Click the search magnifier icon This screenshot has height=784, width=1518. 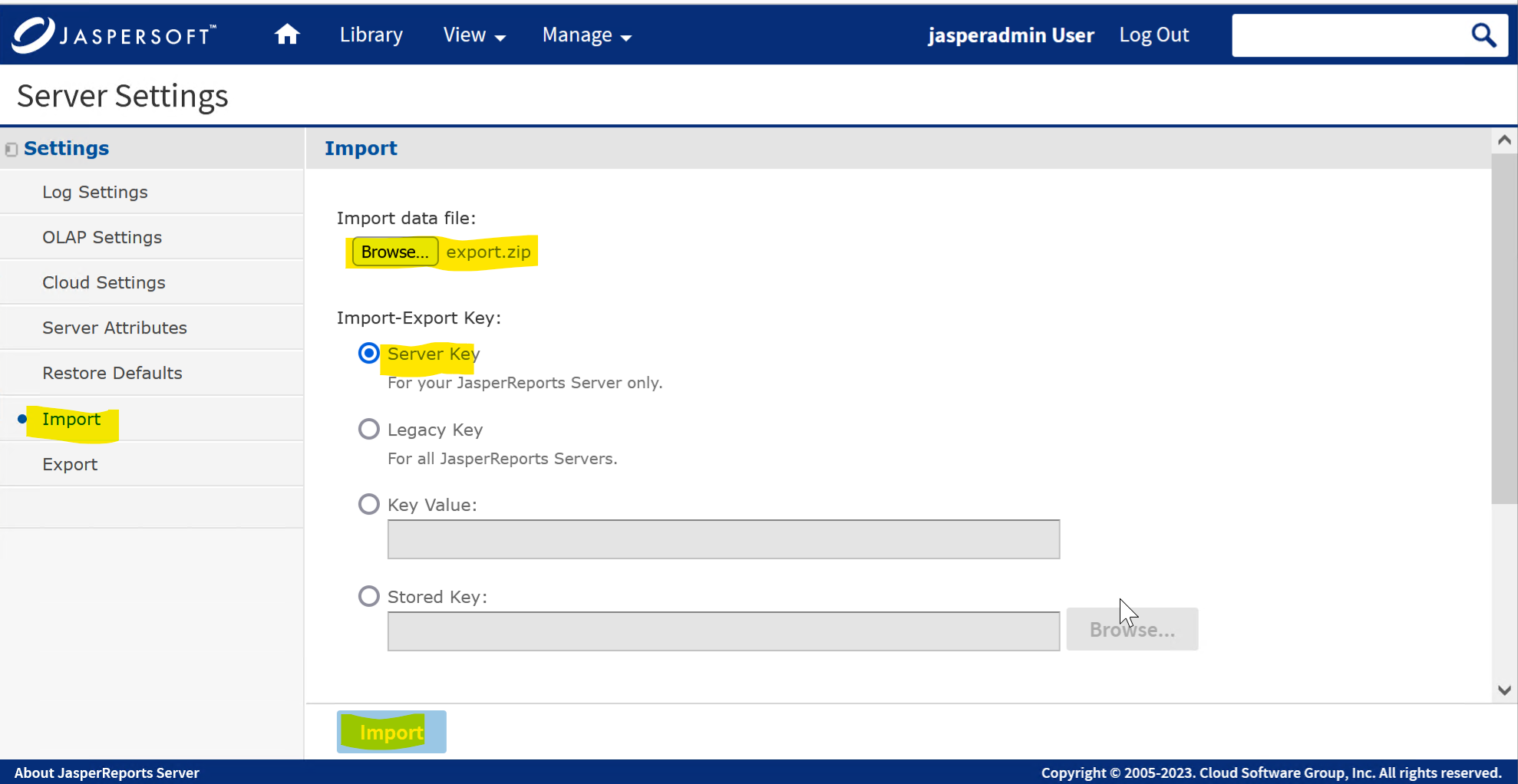coord(1483,35)
